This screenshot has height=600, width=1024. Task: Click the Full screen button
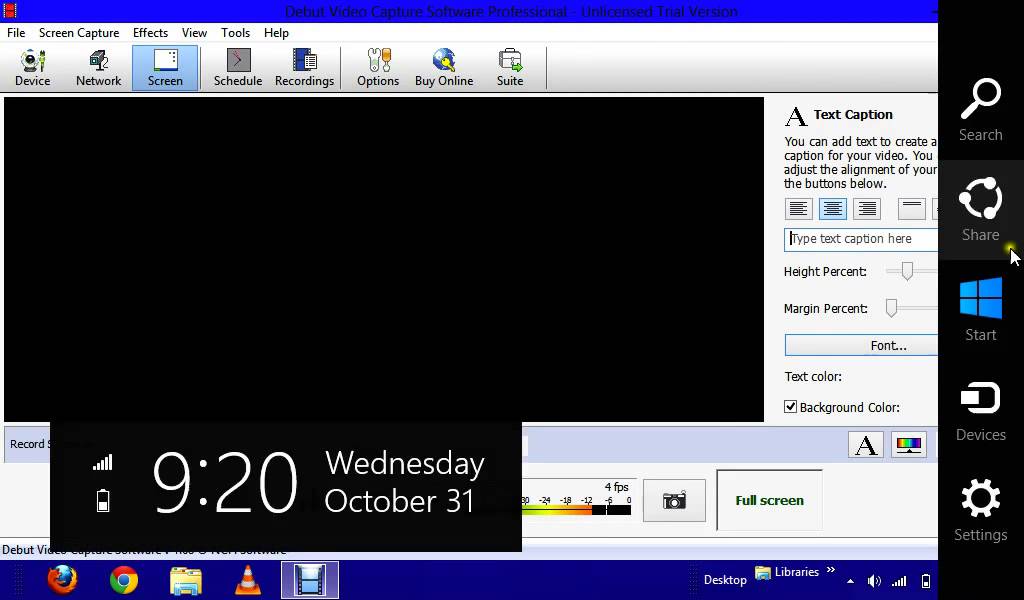(769, 501)
